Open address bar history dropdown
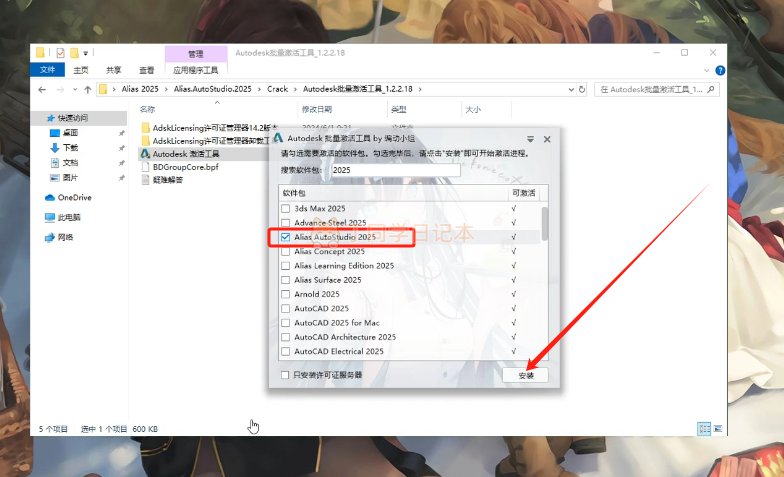Image resolution: width=784 pixels, height=477 pixels. (x=571, y=90)
